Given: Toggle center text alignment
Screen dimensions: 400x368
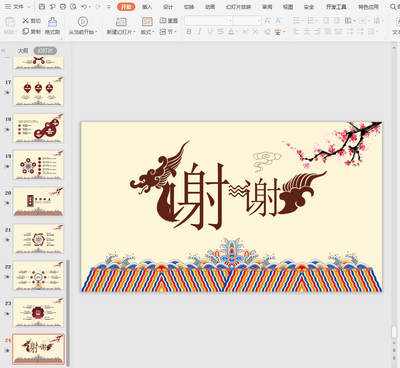Looking at the screenshot, I should [307, 32].
